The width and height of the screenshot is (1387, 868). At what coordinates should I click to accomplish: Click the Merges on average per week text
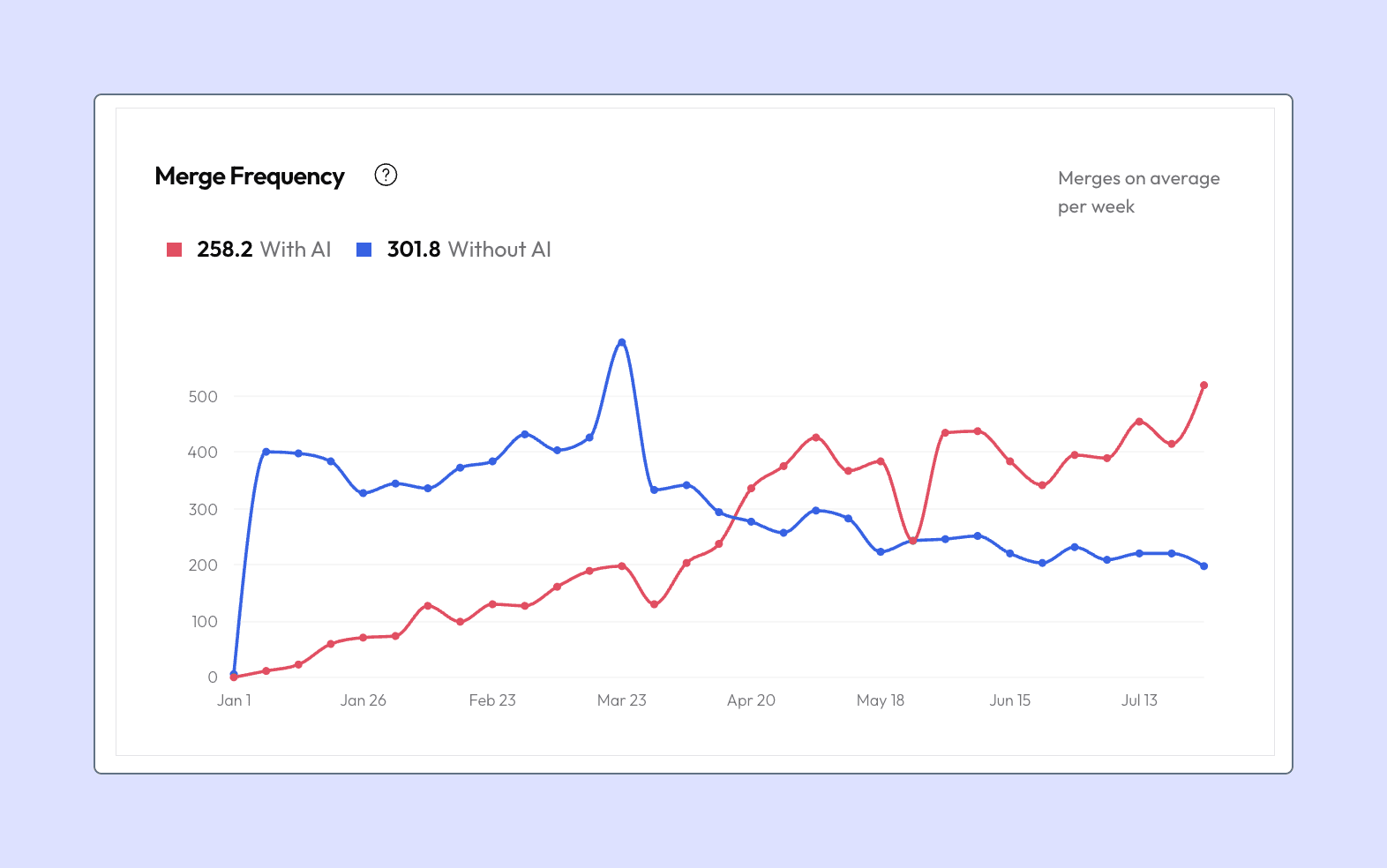1139,192
